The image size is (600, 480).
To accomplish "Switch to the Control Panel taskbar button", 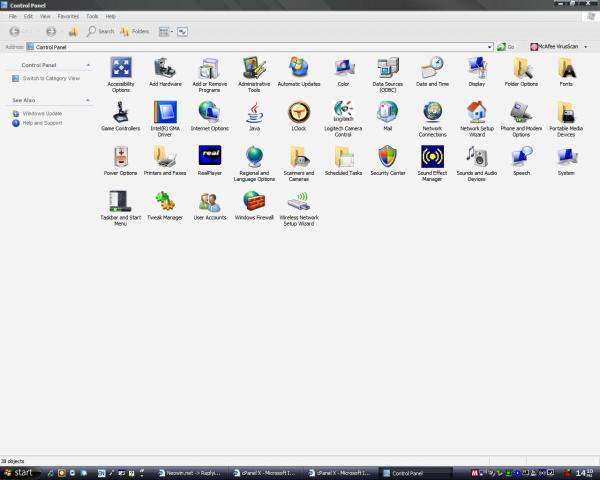I will (x=416, y=473).
